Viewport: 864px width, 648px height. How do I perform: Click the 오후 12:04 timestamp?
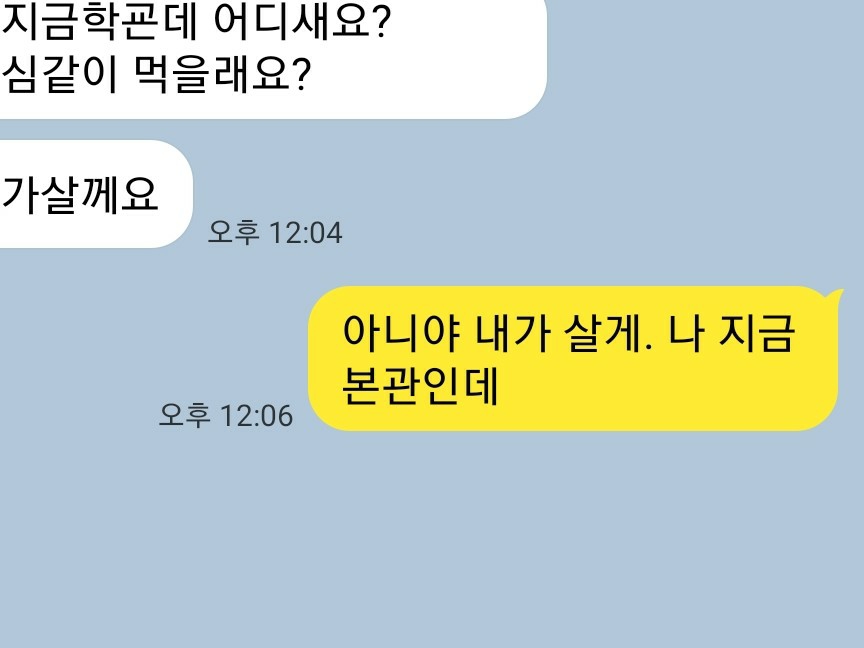[x=274, y=233]
